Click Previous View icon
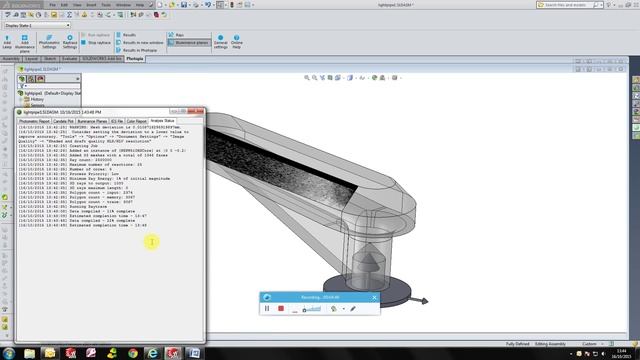 point(322,78)
